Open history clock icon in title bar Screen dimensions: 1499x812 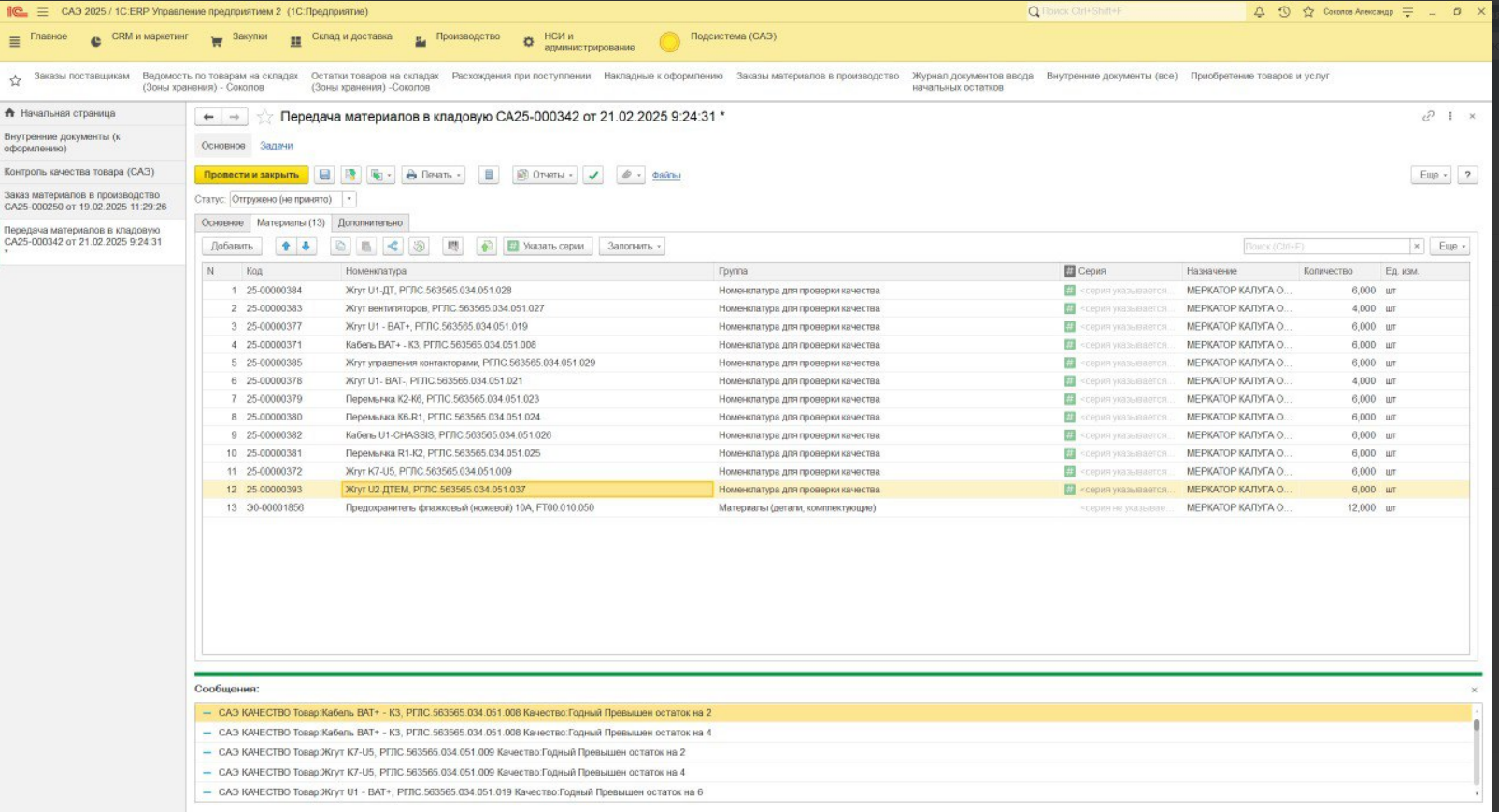coord(1284,12)
